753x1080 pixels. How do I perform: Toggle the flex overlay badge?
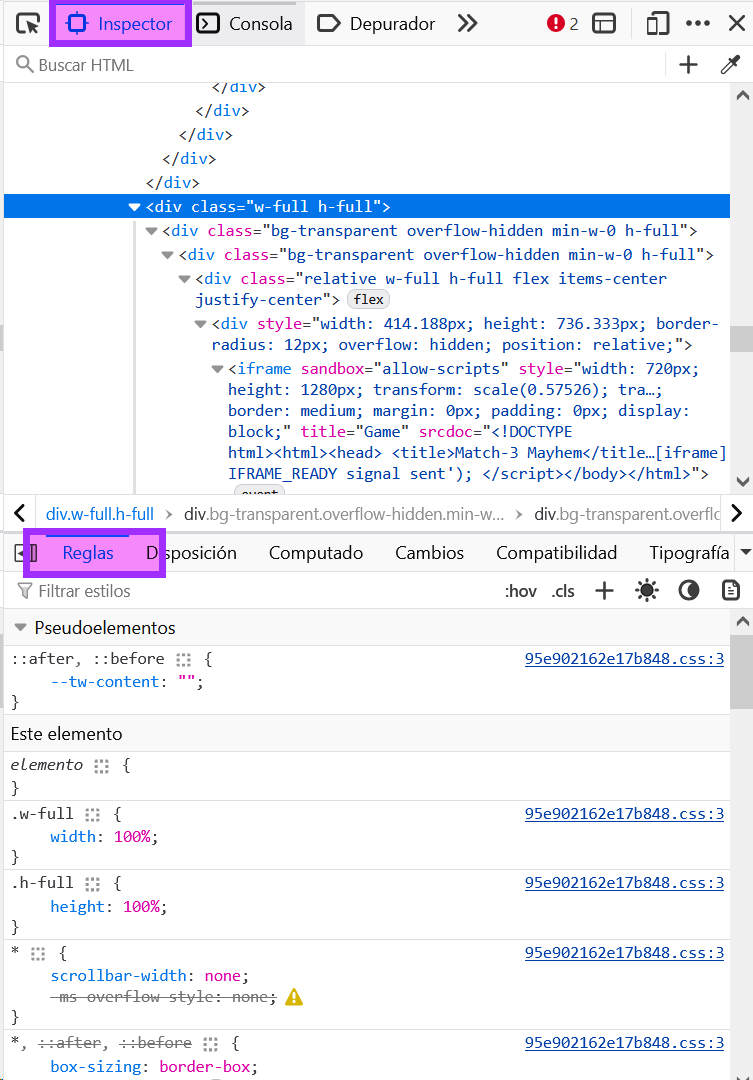[368, 299]
